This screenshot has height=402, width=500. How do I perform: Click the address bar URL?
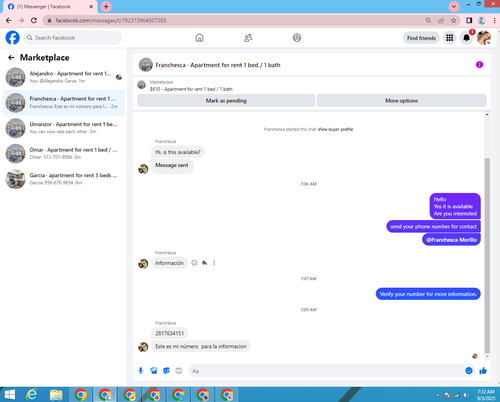click(111, 21)
